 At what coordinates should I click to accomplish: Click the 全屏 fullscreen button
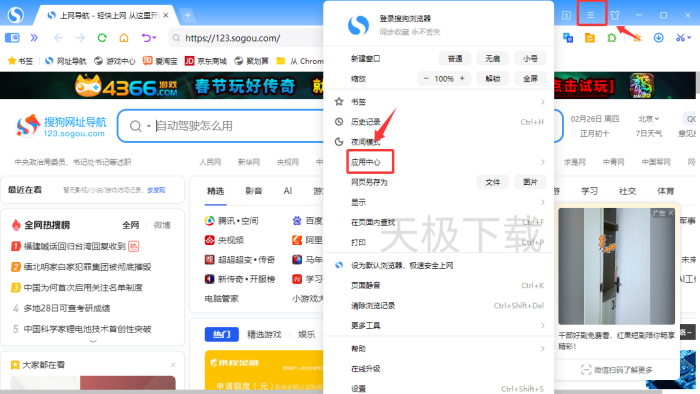coord(530,79)
